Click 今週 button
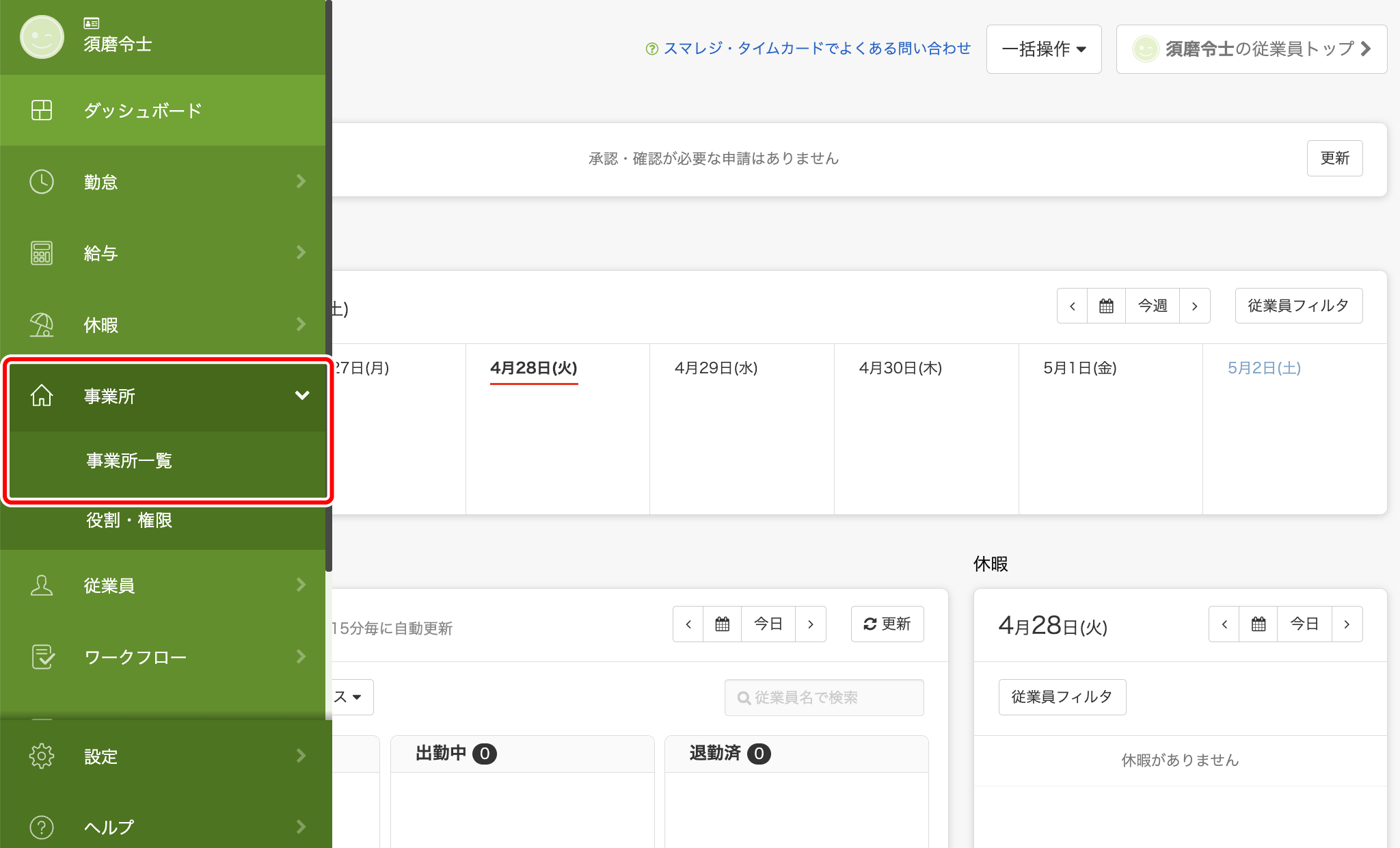 tap(1153, 306)
